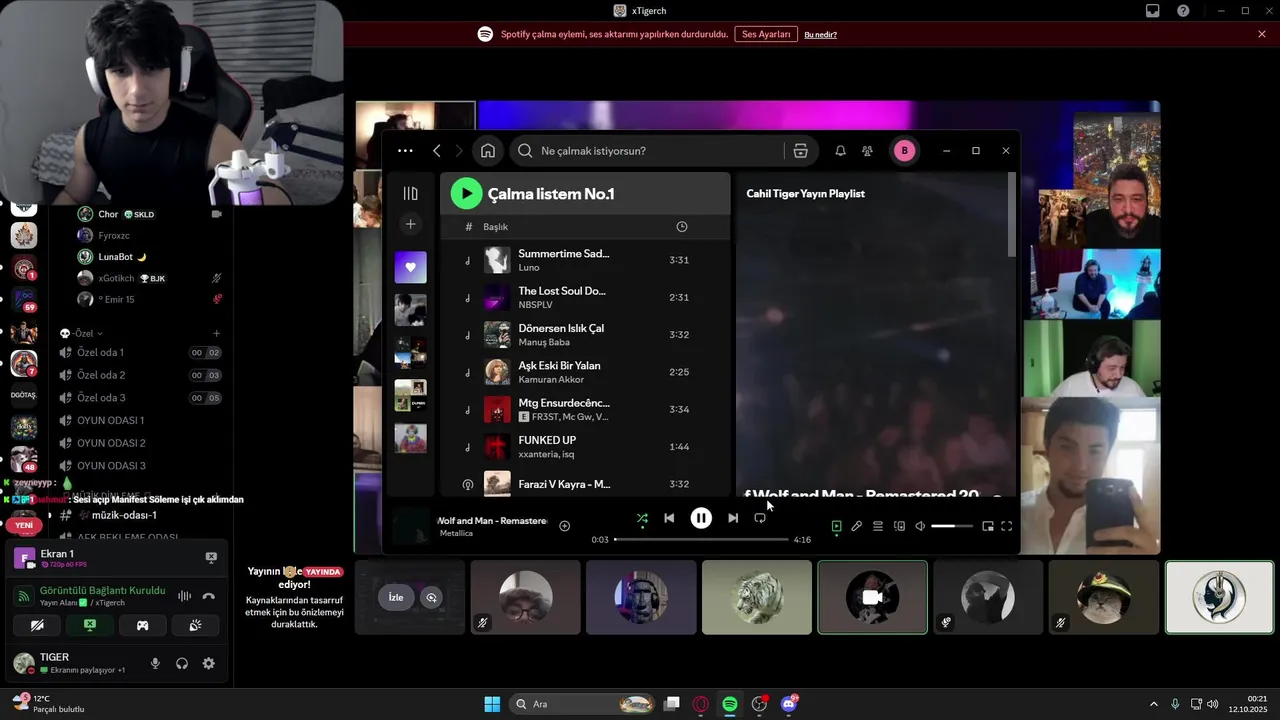Seek on the Spotify song progress bar

[x=701, y=539]
